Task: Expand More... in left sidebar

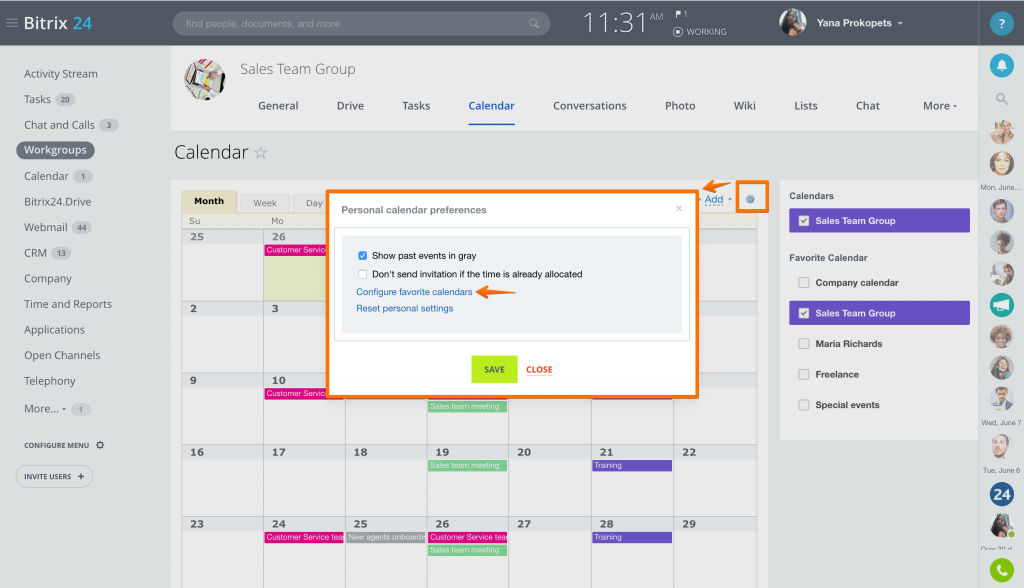Action: [44, 409]
